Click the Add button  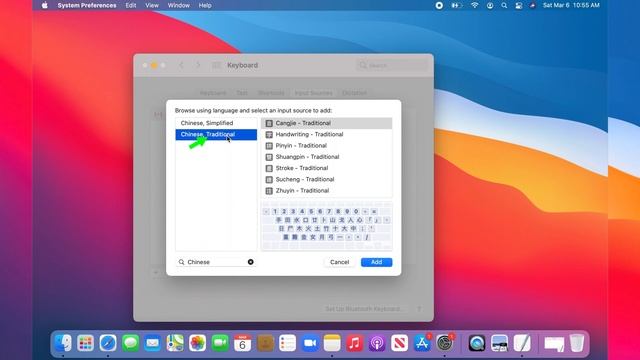[x=376, y=262]
